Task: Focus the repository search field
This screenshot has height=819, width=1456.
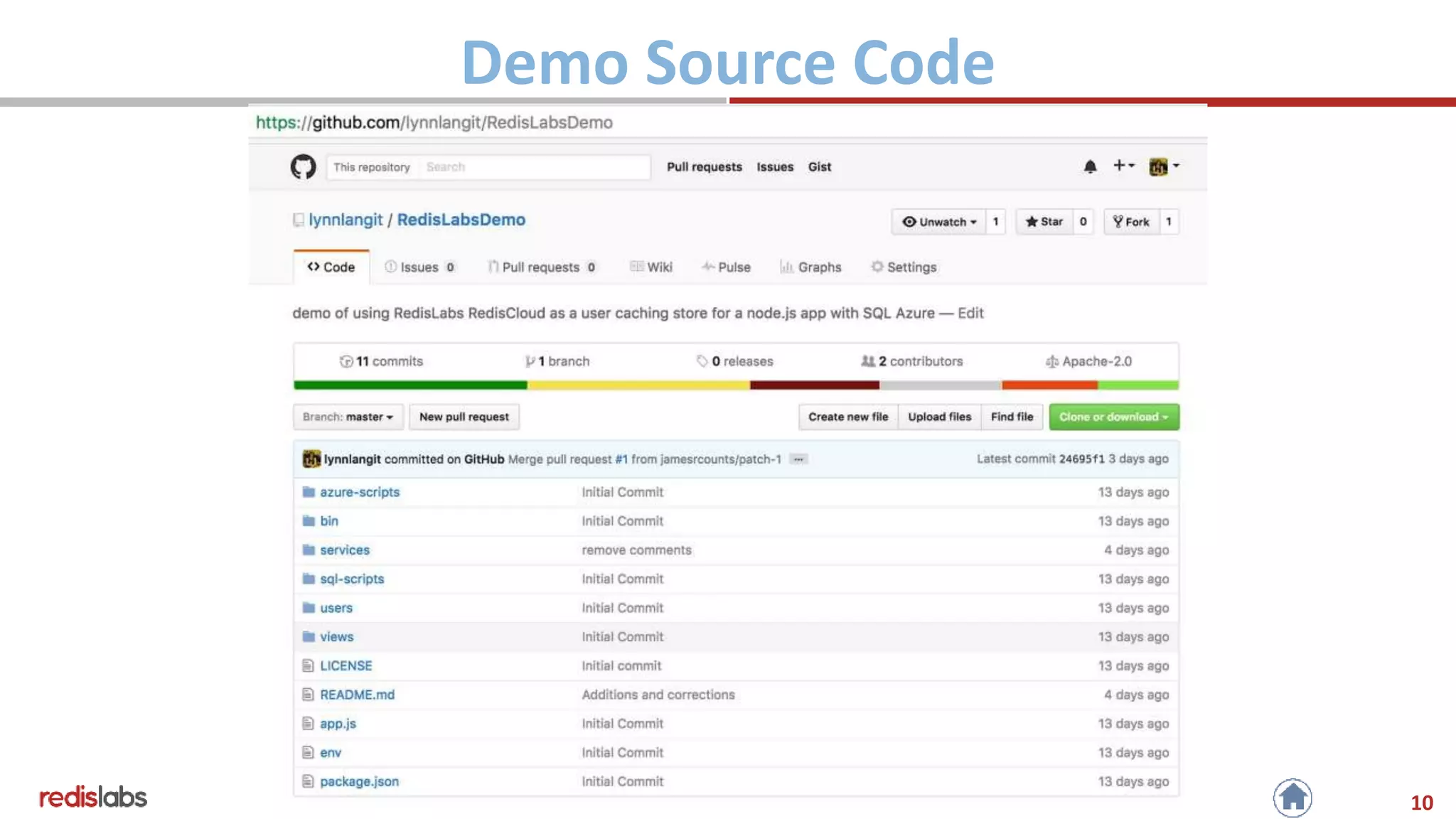Action: coord(534,167)
